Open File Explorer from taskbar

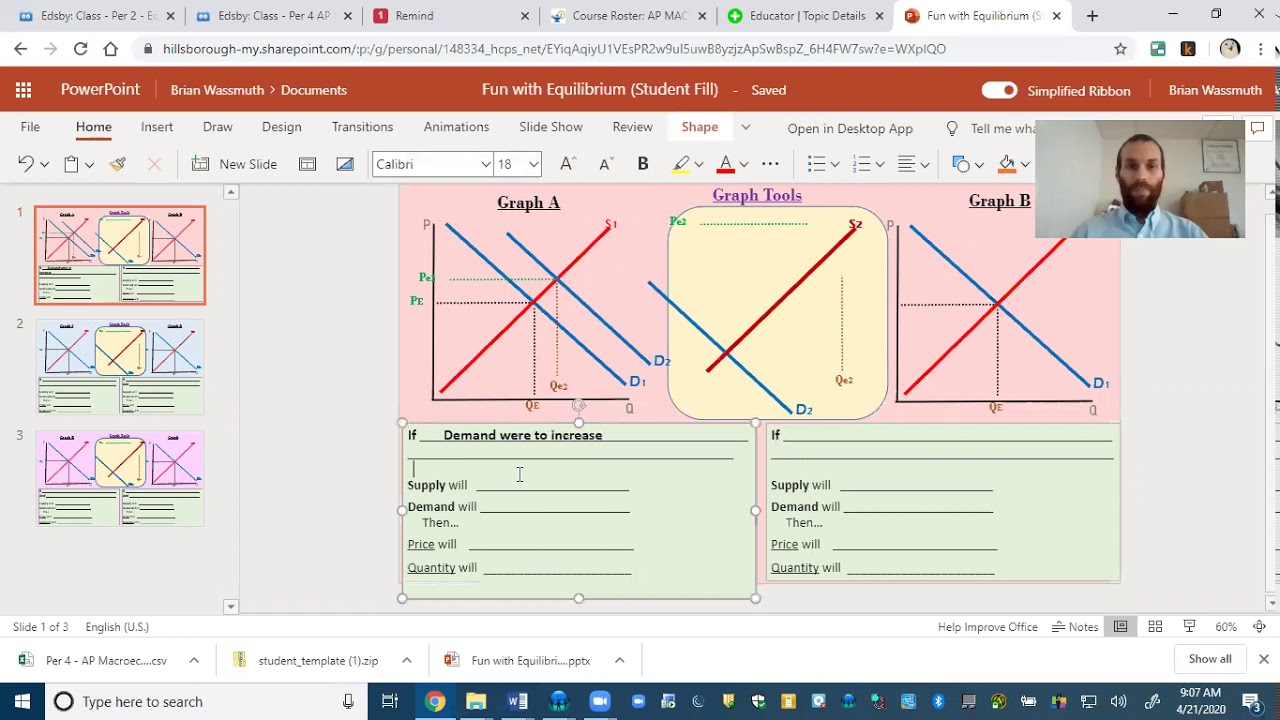click(476, 702)
